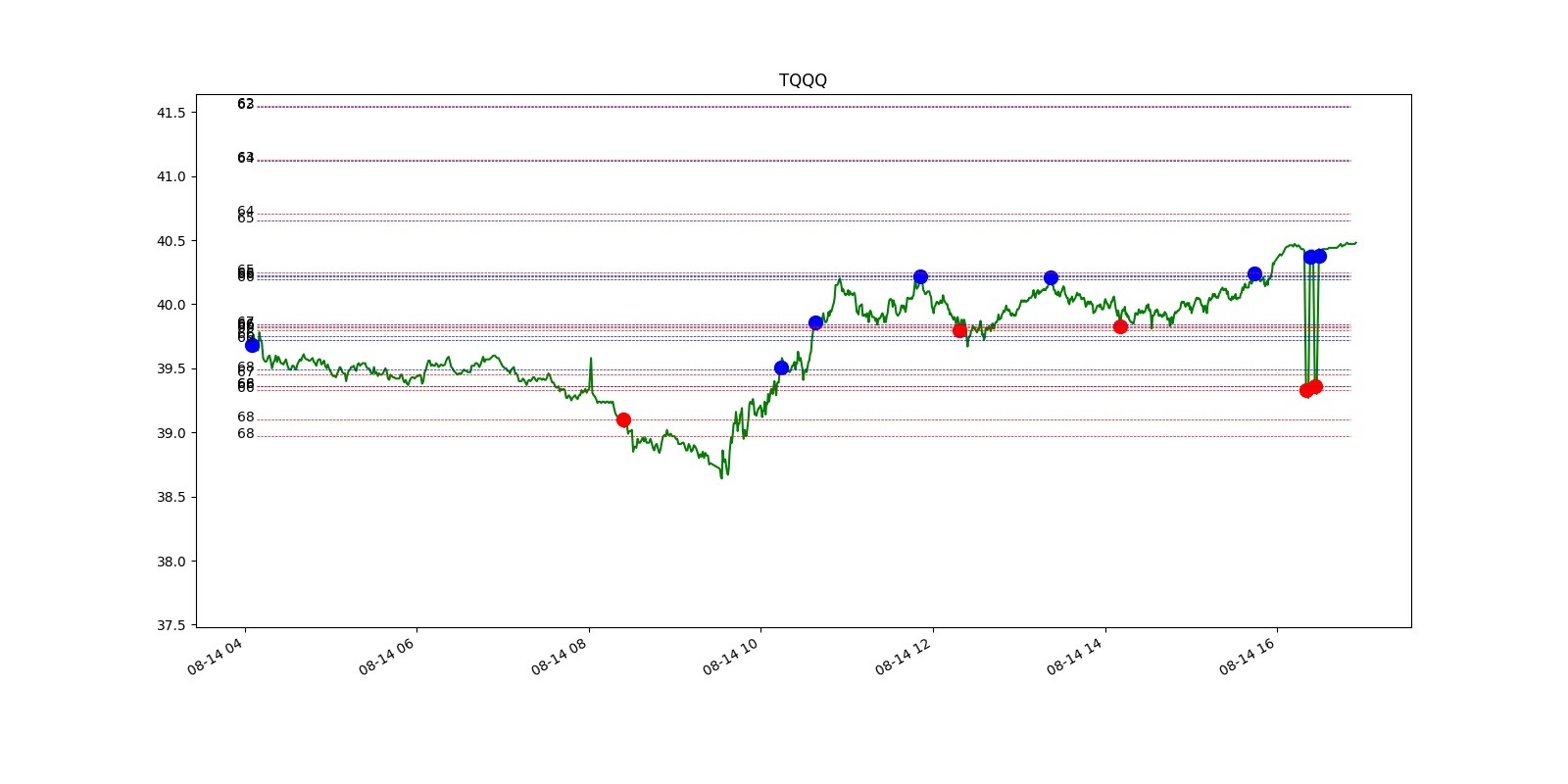1568x784 pixels.
Task: Click the level label 64 near 40.7
Action: tap(245, 211)
